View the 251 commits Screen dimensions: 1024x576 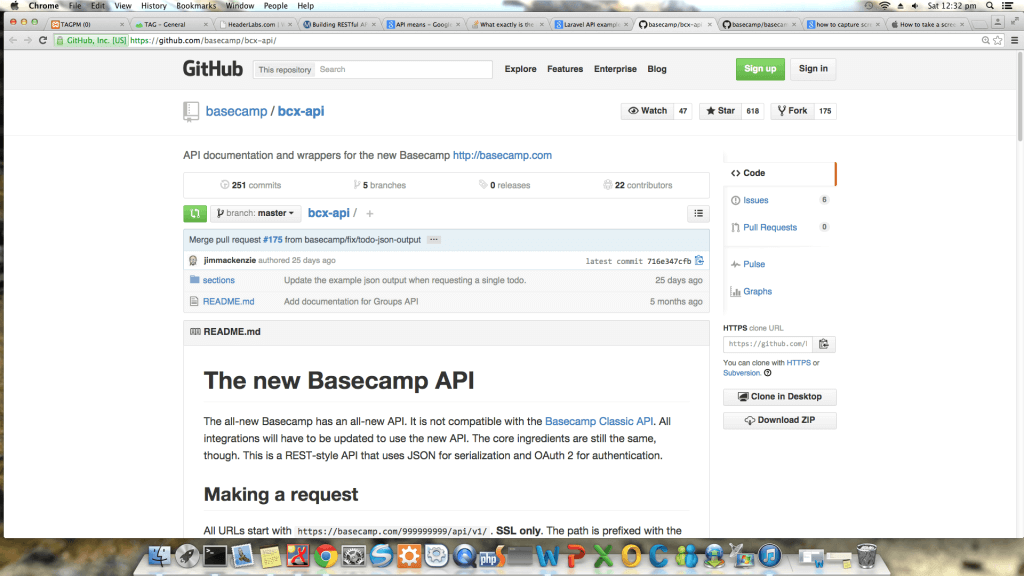point(251,185)
